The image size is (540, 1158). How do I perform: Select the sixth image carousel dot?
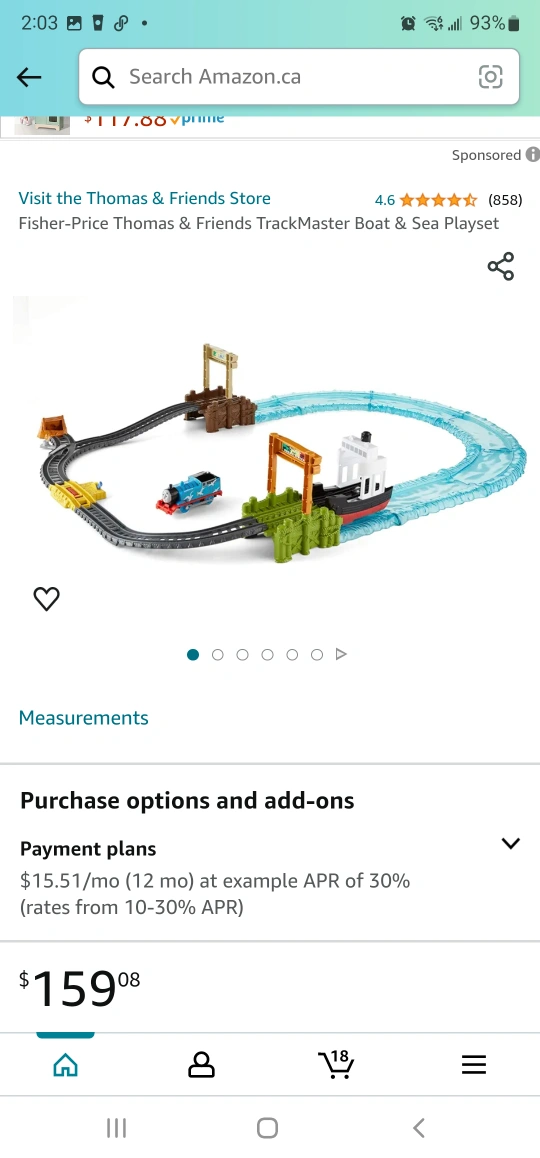[317, 654]
